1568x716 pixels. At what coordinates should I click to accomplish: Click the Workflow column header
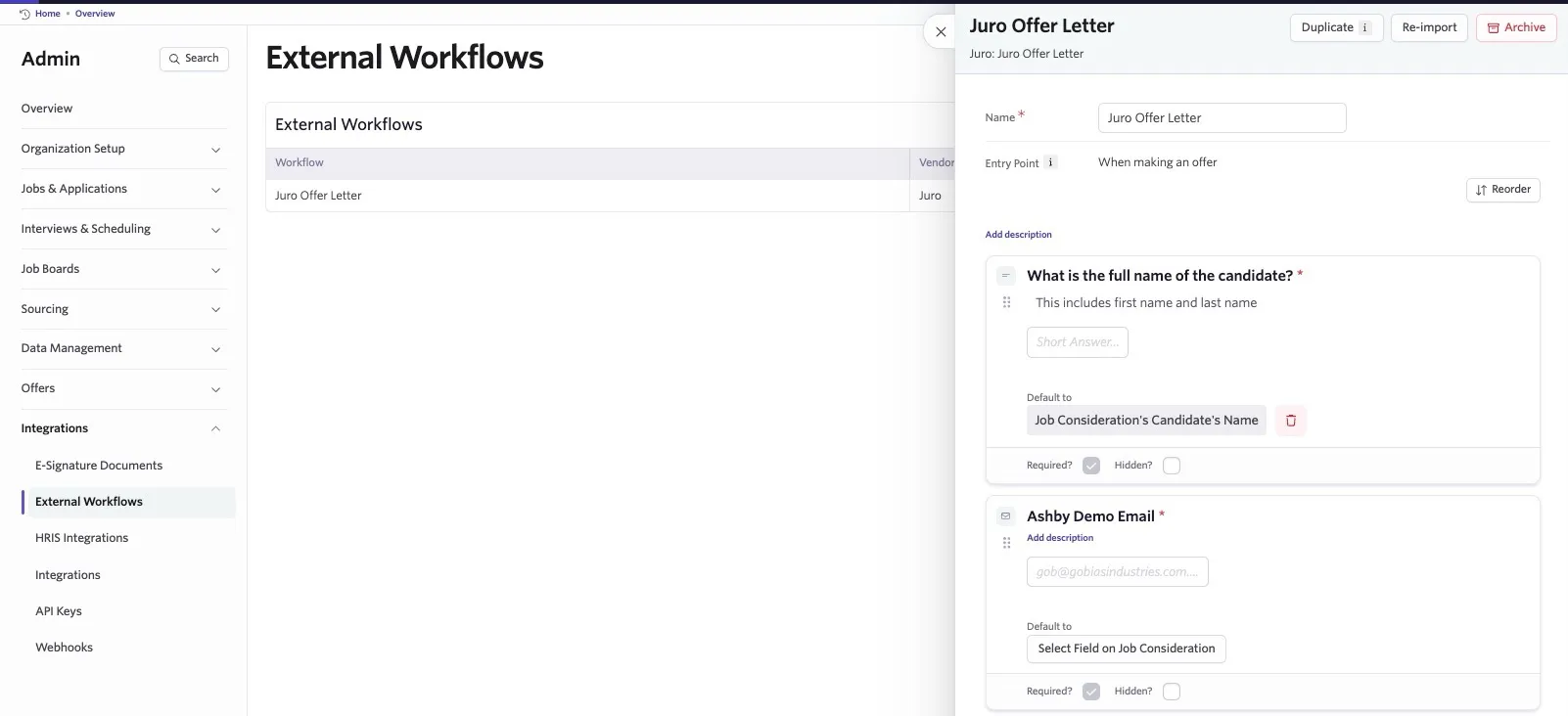click(x=587, y=162)
